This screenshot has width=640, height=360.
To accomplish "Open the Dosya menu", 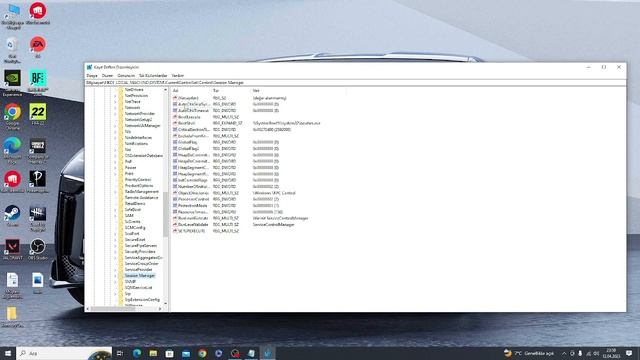I will coord(92,76).
